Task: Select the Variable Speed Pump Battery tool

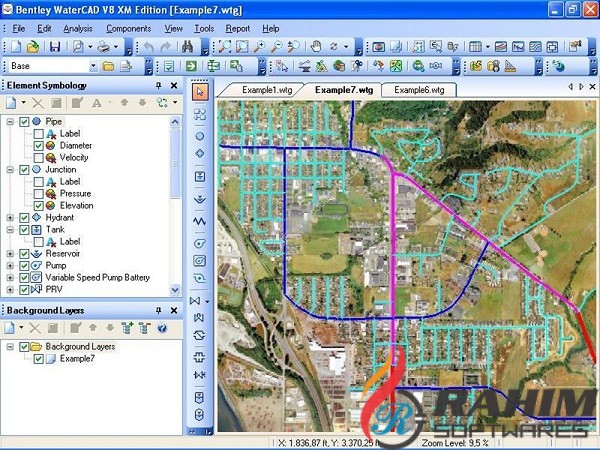Action: coord(200,261)
